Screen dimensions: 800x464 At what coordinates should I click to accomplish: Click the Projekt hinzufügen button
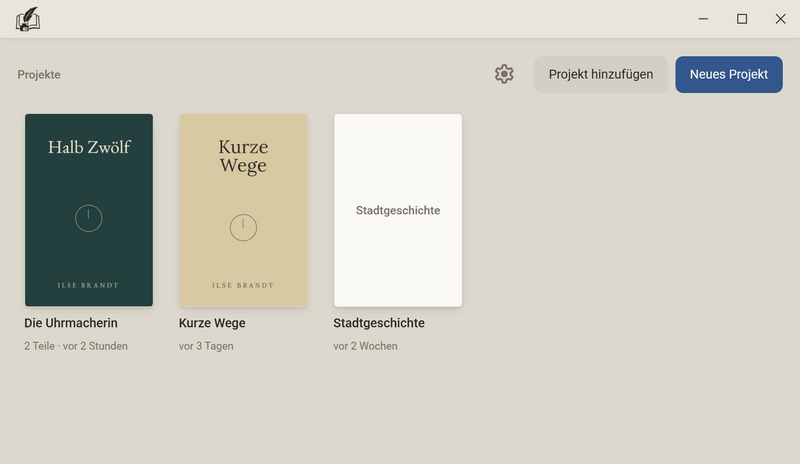[x=601, y=75]
